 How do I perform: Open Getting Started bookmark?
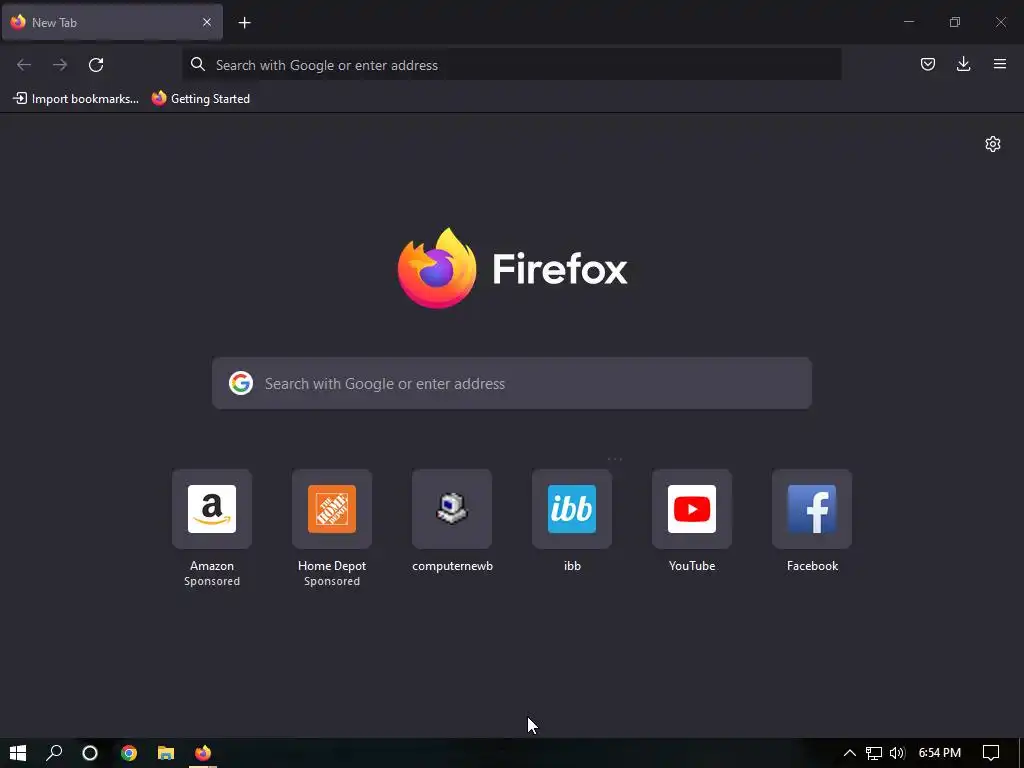click(x=200, y=99)
